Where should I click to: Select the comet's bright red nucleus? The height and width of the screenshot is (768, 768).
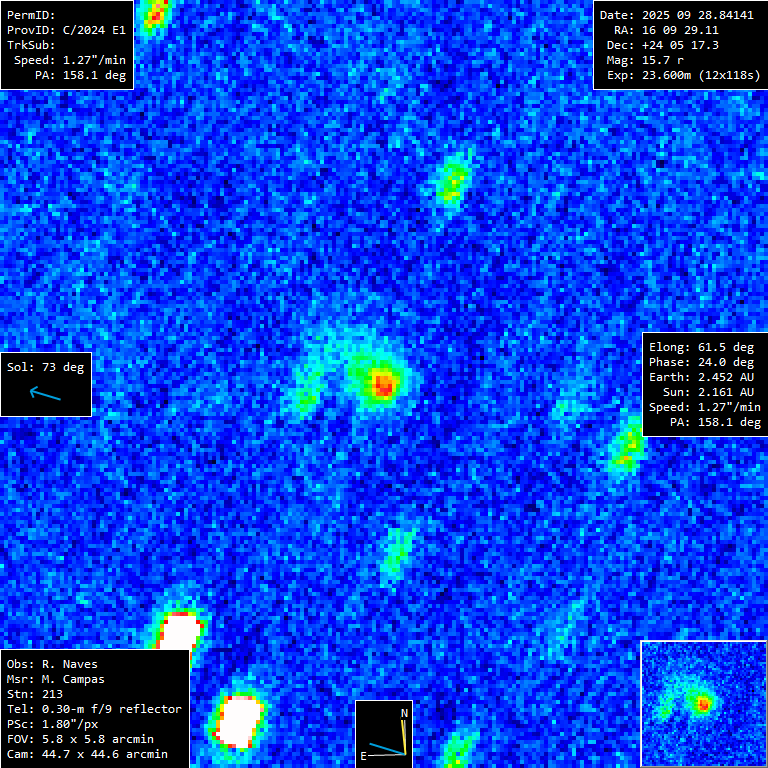pyautogui.click(x=382, y=382)
